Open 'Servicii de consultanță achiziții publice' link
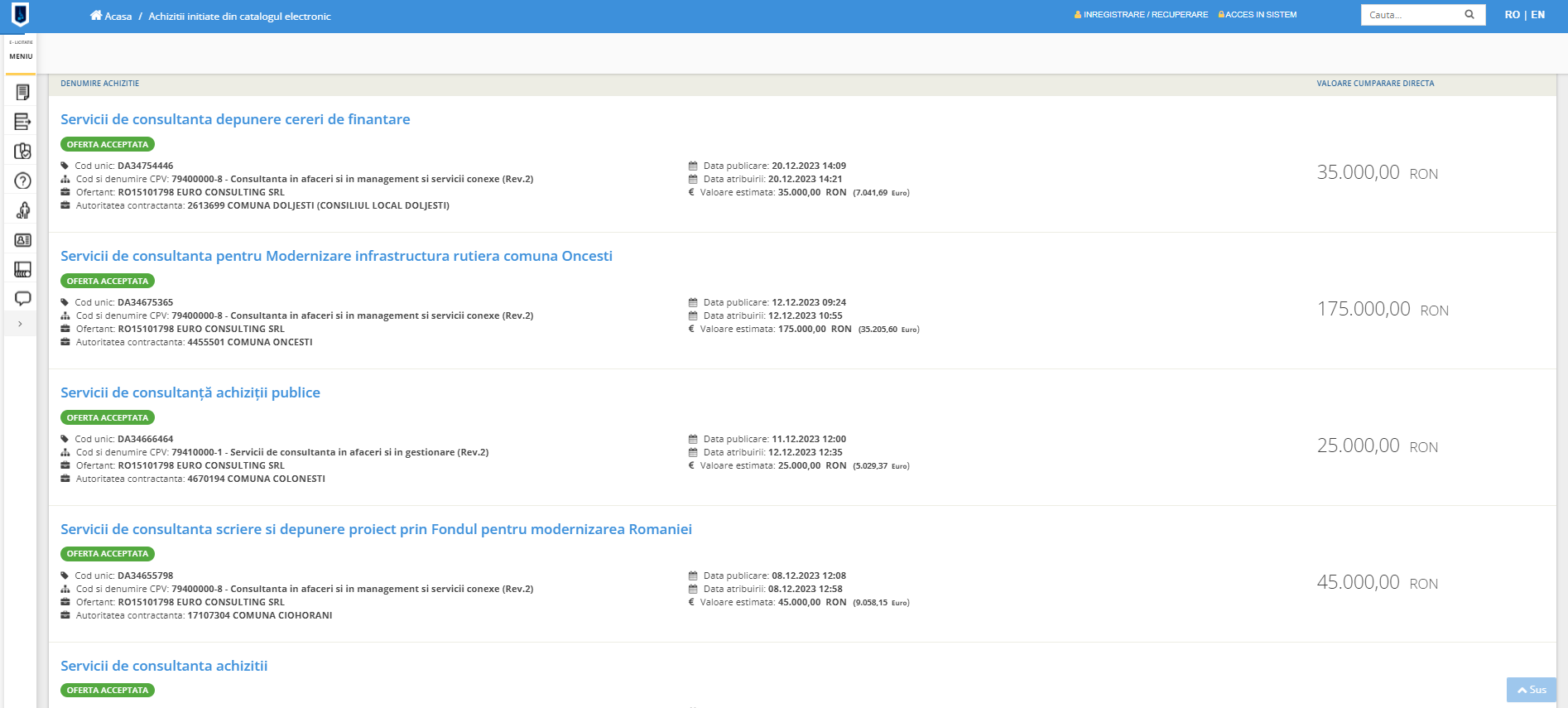Viewport: 1568px width, 708px height. coord(190,393)
